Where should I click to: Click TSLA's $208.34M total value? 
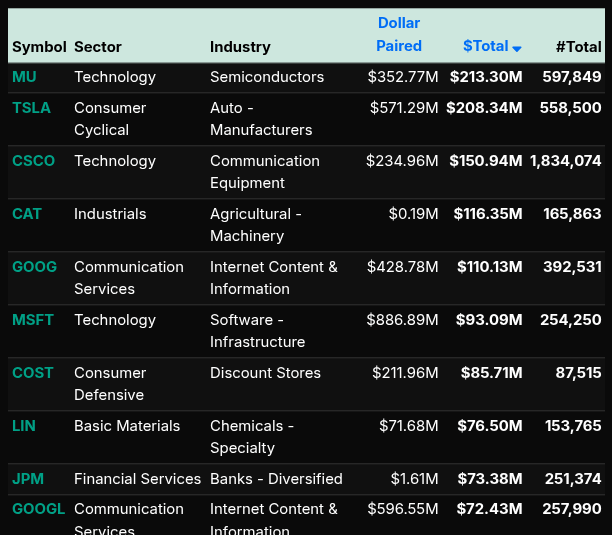pos(484,108)
